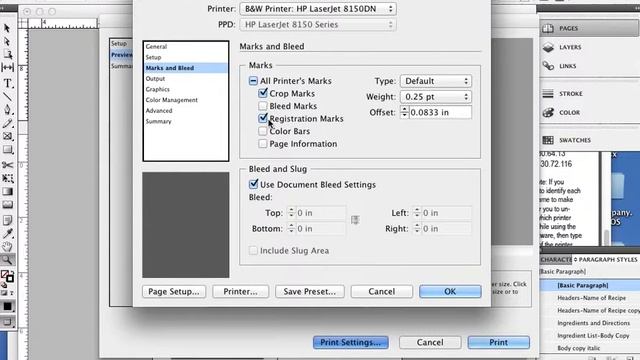This screenshot has width=640, height=360.
Task: Select the Free Transform tool
Action: [7, 178]
